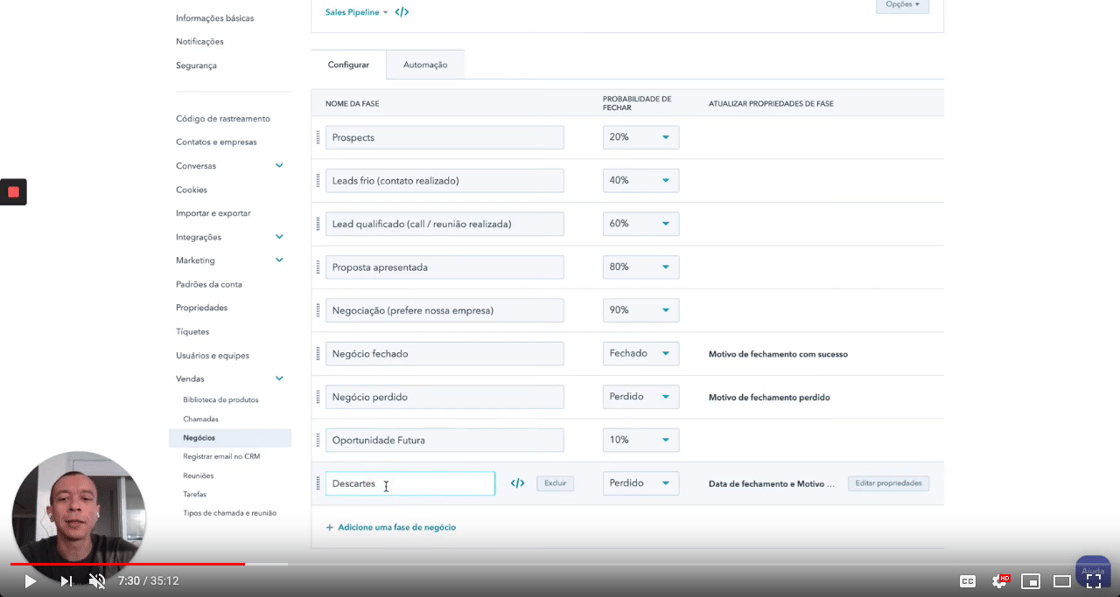This screenshot has height=597, width=1120.
Task: Click Adicione uma fase de negócio
Action: [391, 527]
